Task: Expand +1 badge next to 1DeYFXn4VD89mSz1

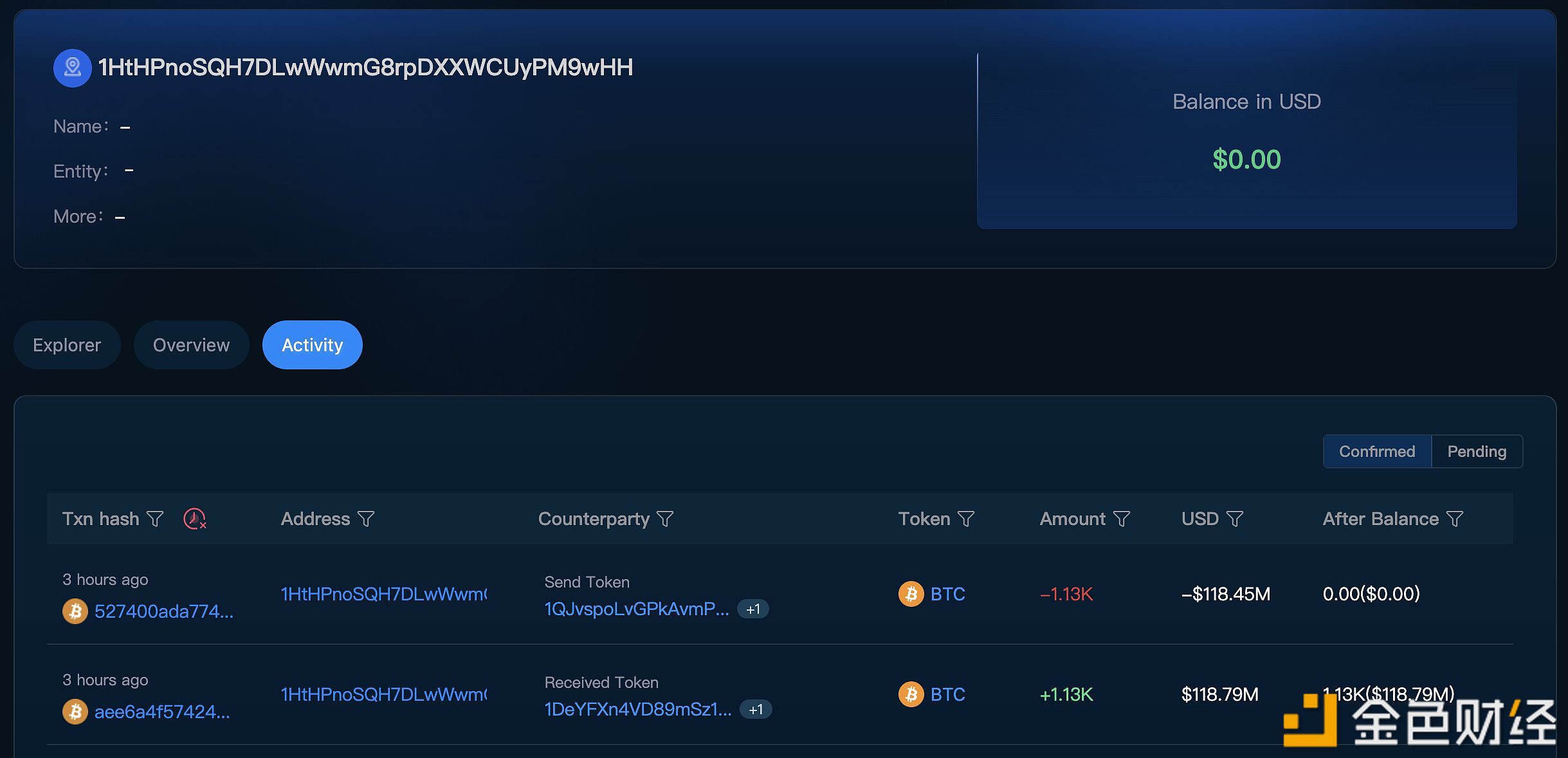Action: point(756,709)
